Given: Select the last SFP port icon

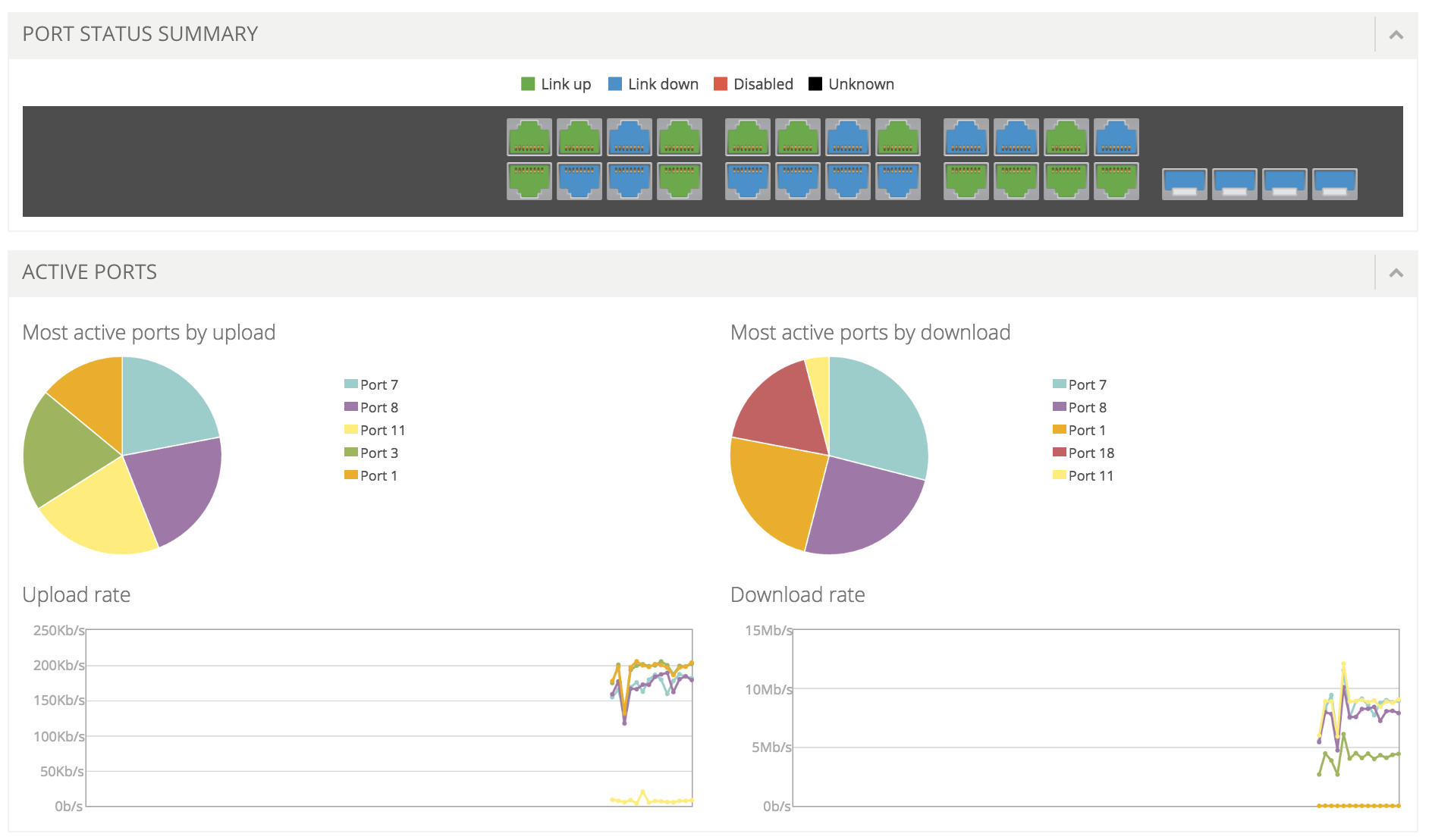Looking at the screenshot, I should point(1335,184).
